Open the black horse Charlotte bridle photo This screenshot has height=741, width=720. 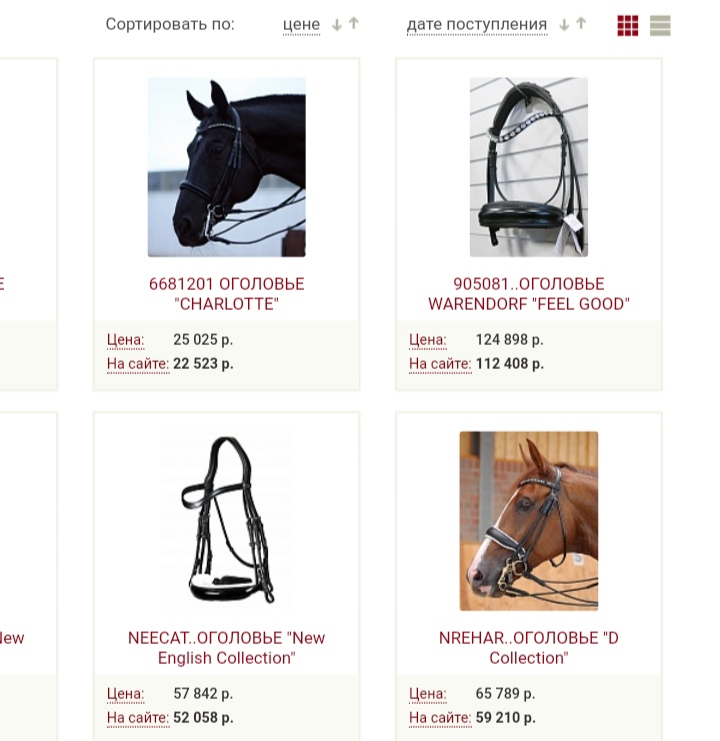tap(227, 167)
